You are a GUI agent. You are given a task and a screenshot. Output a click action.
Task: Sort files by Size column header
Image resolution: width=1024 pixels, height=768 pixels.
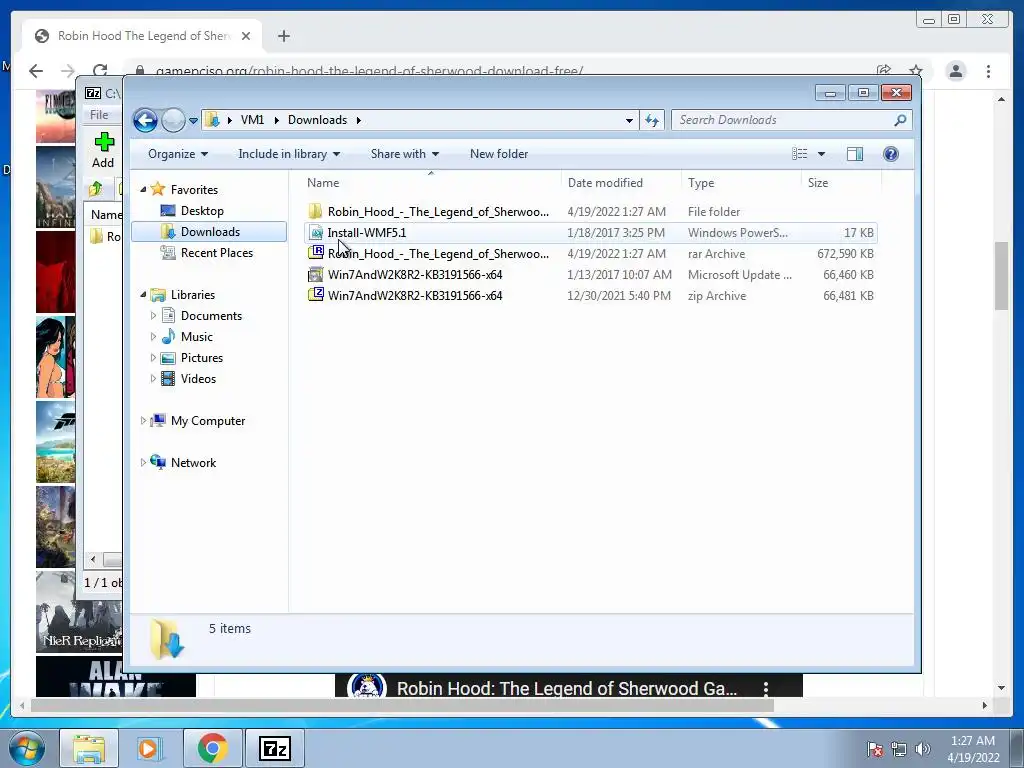click(x=841, y=183)
